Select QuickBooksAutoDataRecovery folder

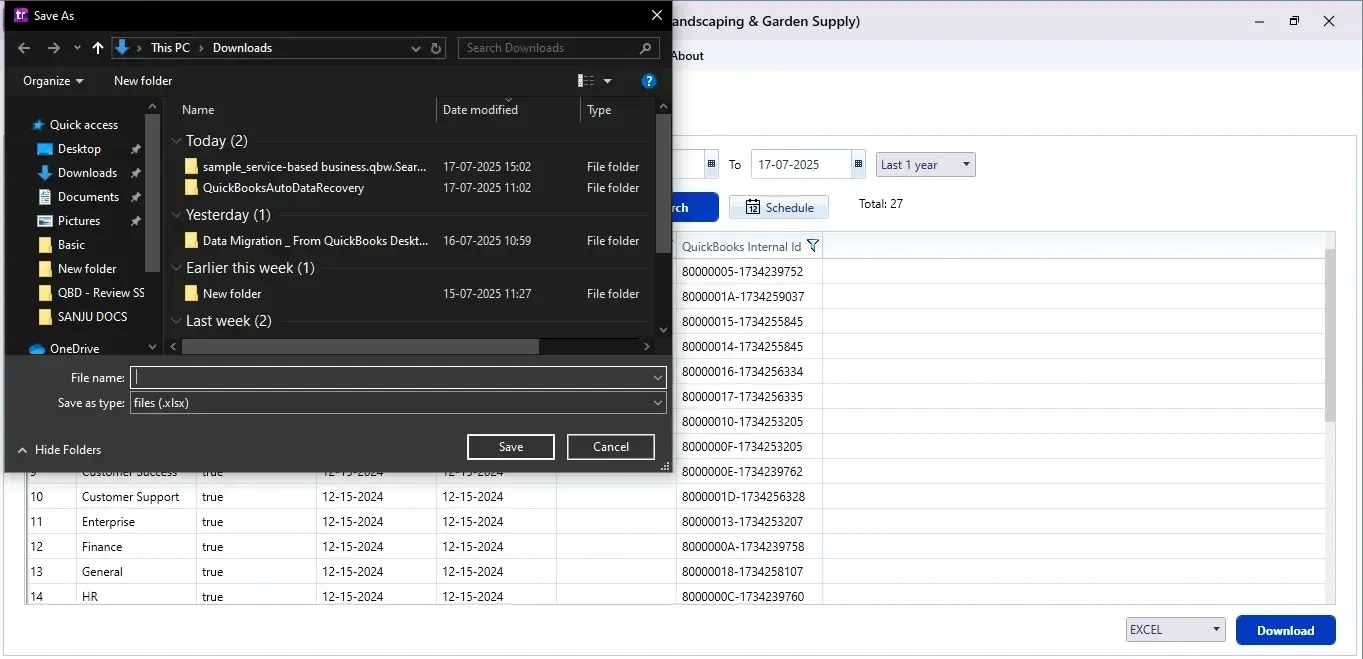click(283, 188)
